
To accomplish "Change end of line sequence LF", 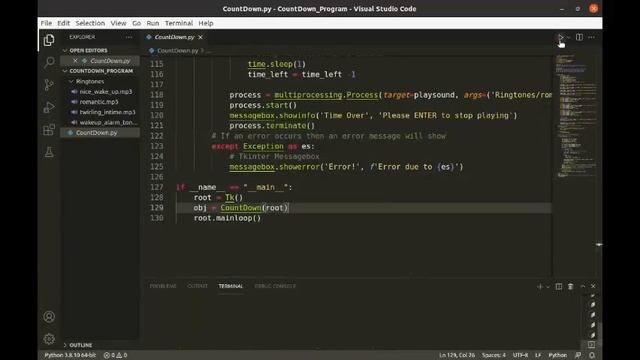I will click(x=538, y=355).
